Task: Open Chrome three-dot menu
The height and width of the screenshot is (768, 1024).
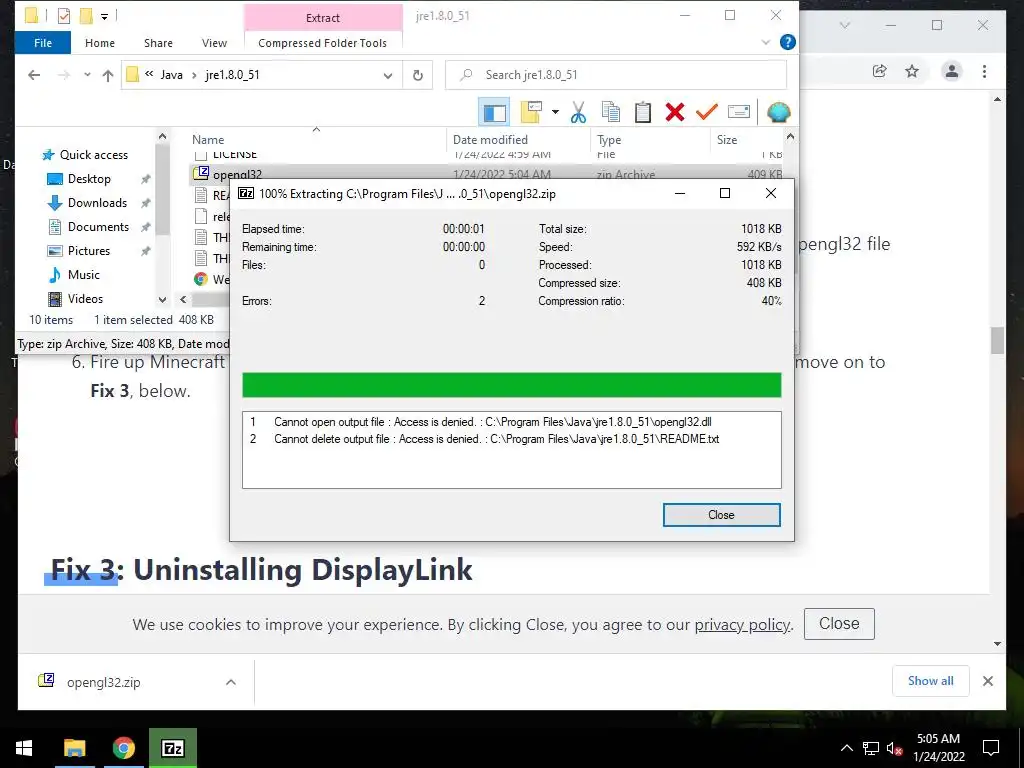Action: coord(984,71)
